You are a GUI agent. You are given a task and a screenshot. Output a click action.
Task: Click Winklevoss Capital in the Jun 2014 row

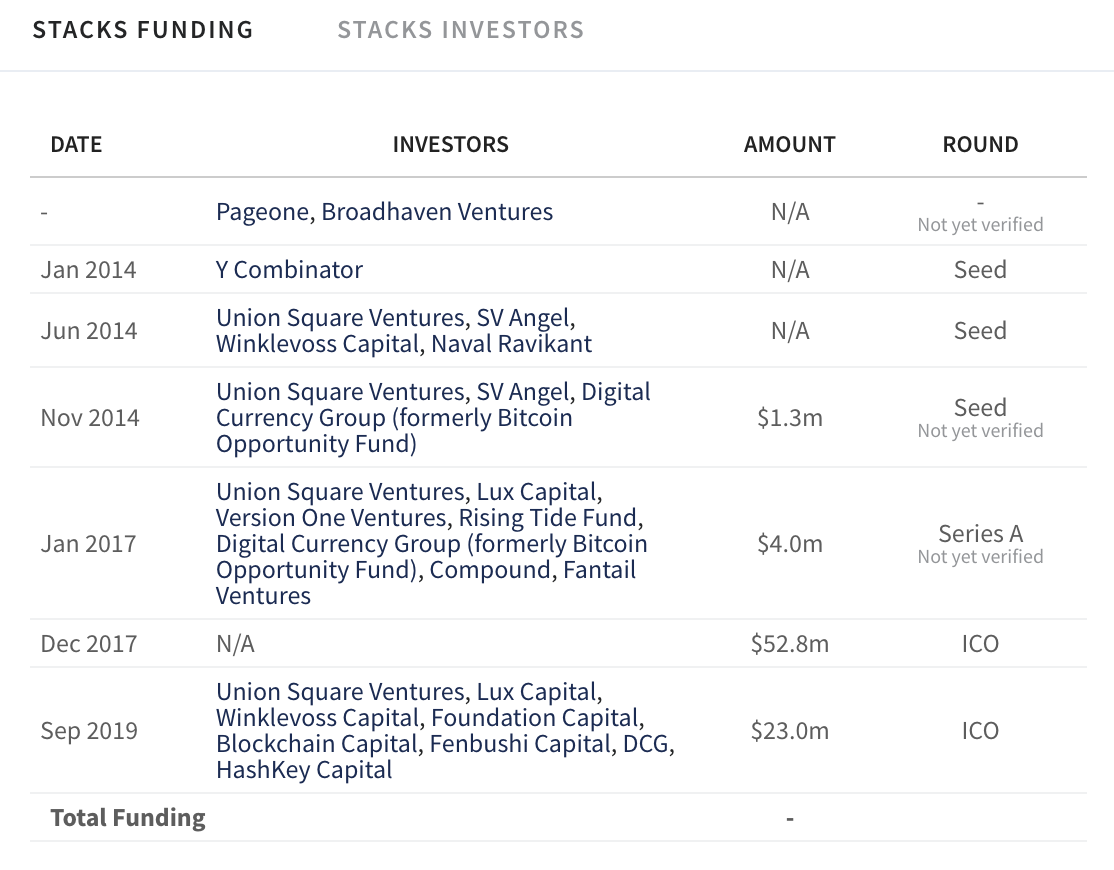(x=318, y=344)
